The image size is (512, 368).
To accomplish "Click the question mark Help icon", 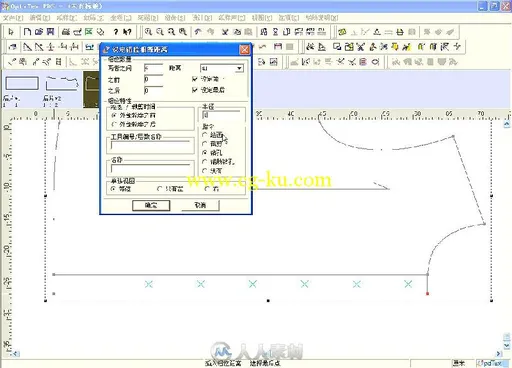I will pyautogui.click(x=115, y=32).
